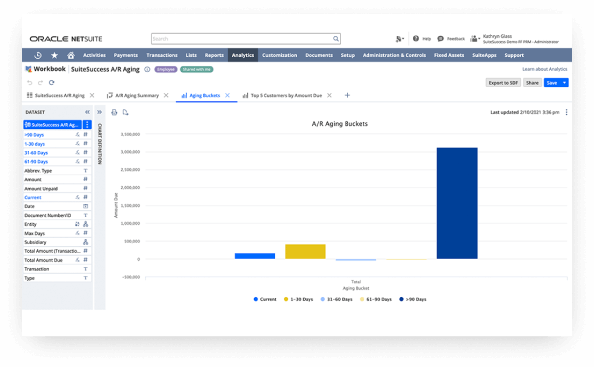Click the blue Current bar
The image size is (594, 367).
pyautogui.click(x=255, y=256)
